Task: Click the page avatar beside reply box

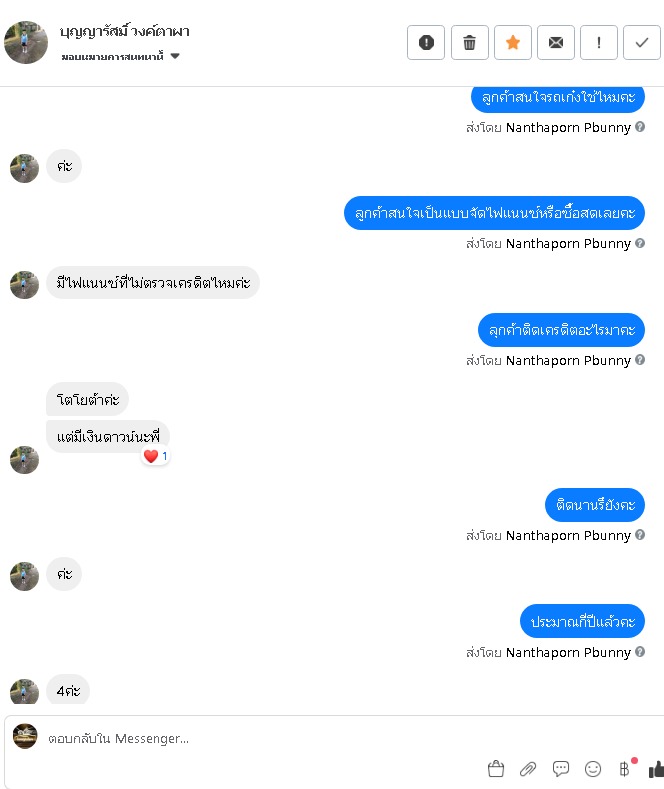Action: [25, 736]
